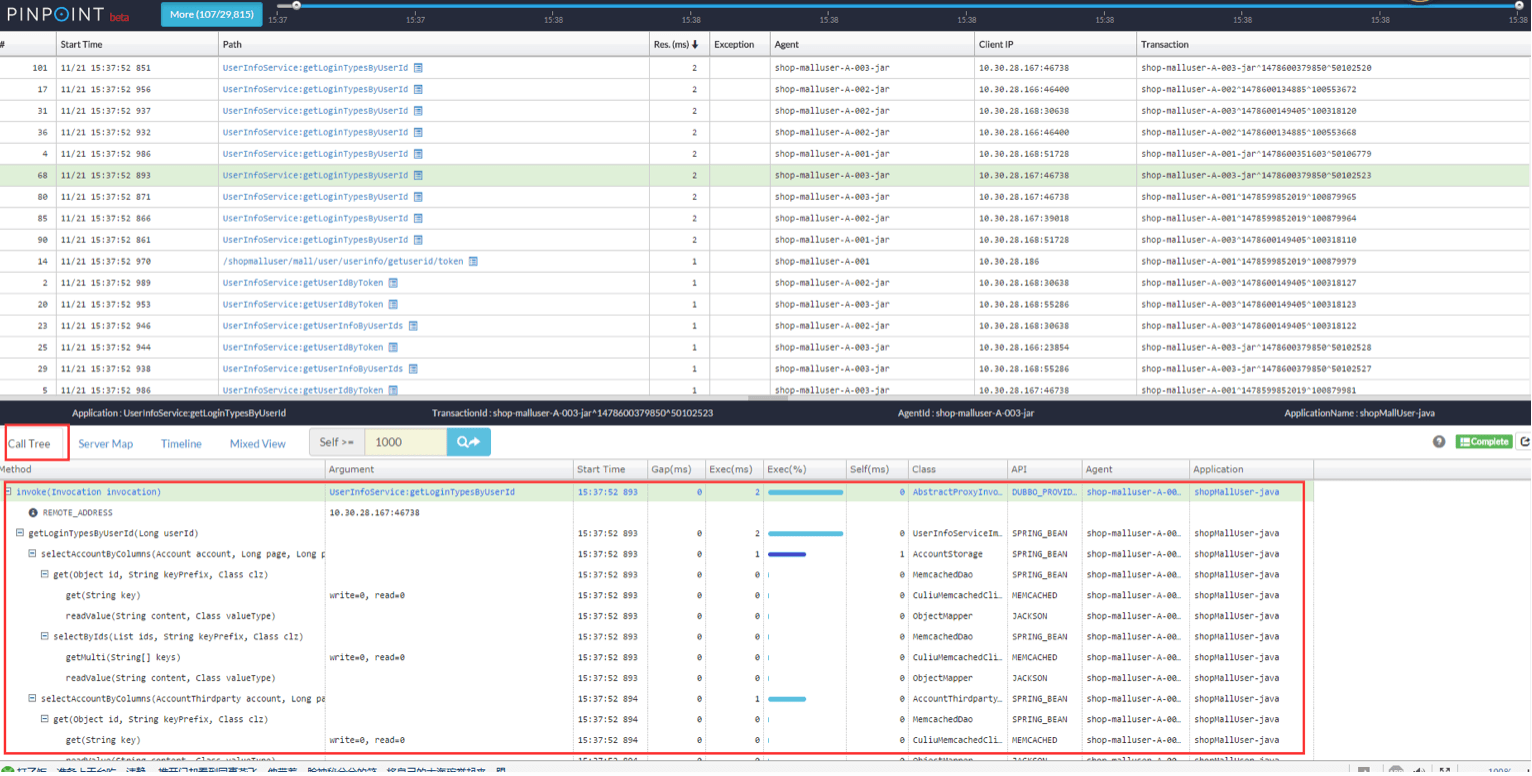Screen dimensions: 1532x776
Task: Sort by the Res. (ms) column header
Action: (x=676, y=44)
